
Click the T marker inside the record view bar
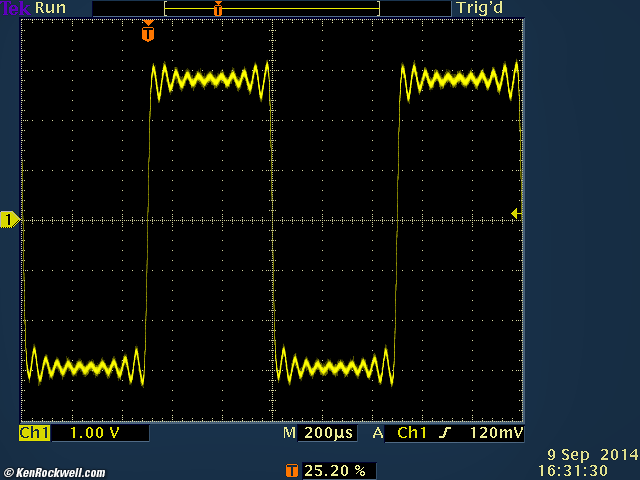coord(218,8)
